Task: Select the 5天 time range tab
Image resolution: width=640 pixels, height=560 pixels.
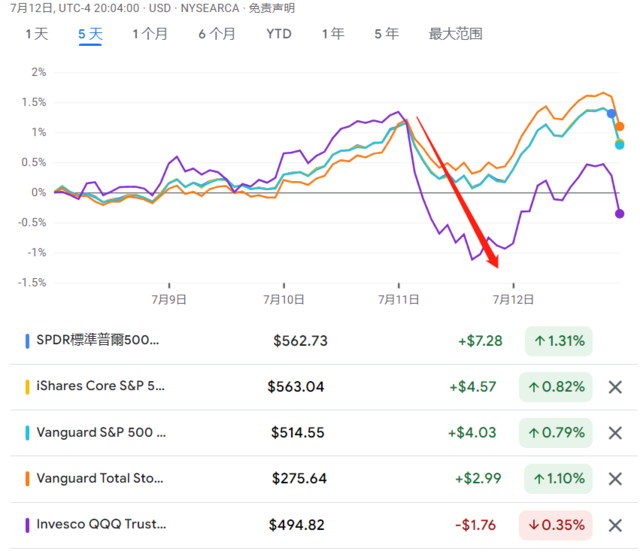Action: click(90, 34)
